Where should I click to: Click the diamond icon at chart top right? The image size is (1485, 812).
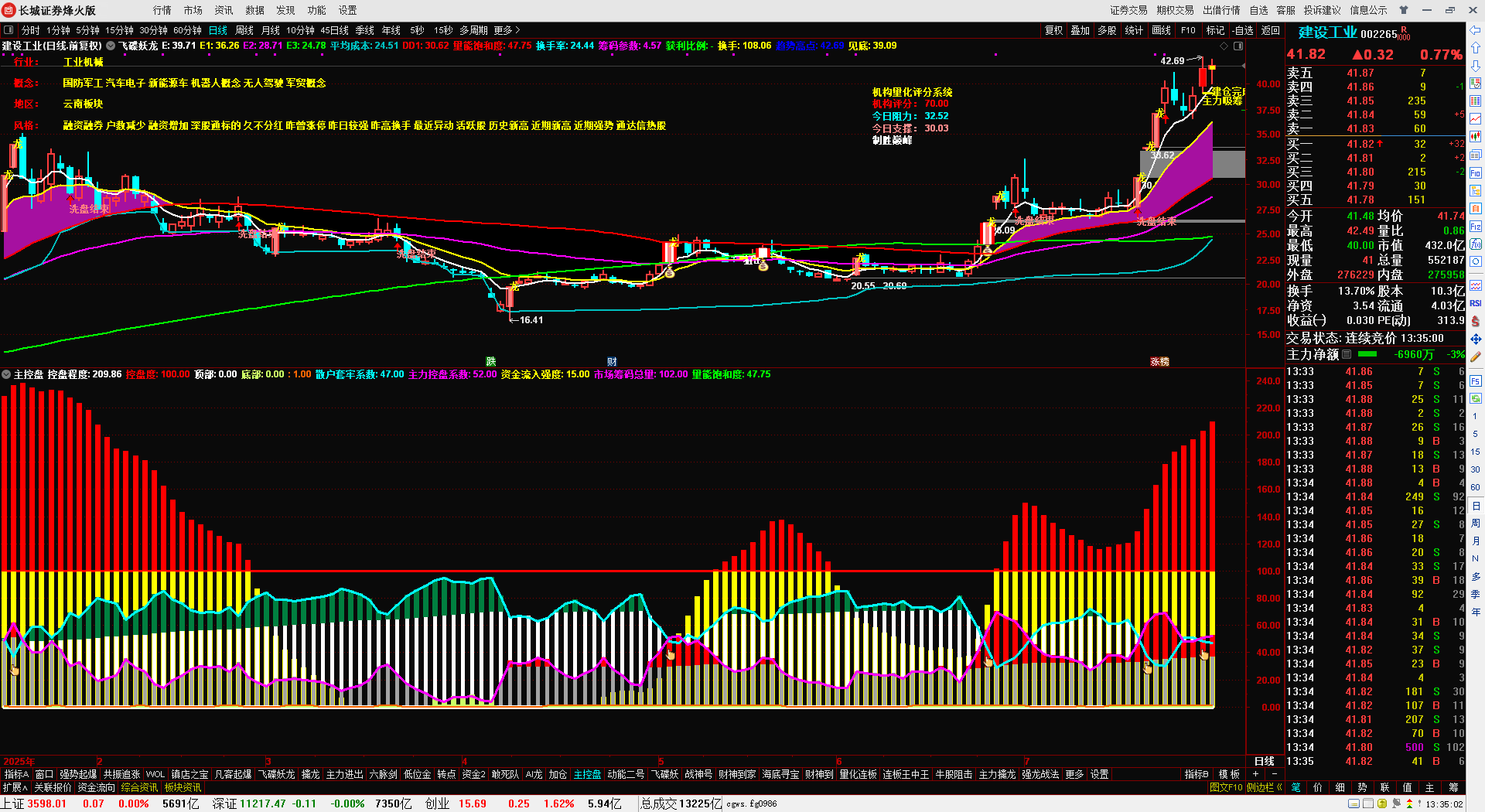click(1224, 46)
